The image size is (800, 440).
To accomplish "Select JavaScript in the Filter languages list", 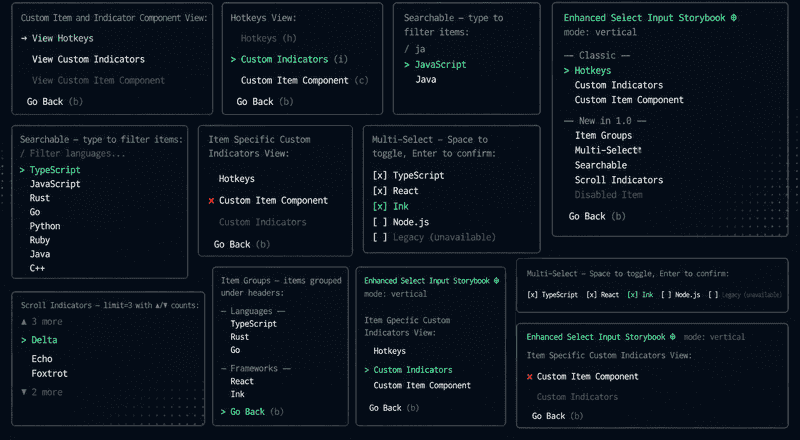I will click(x=55, y=184).
